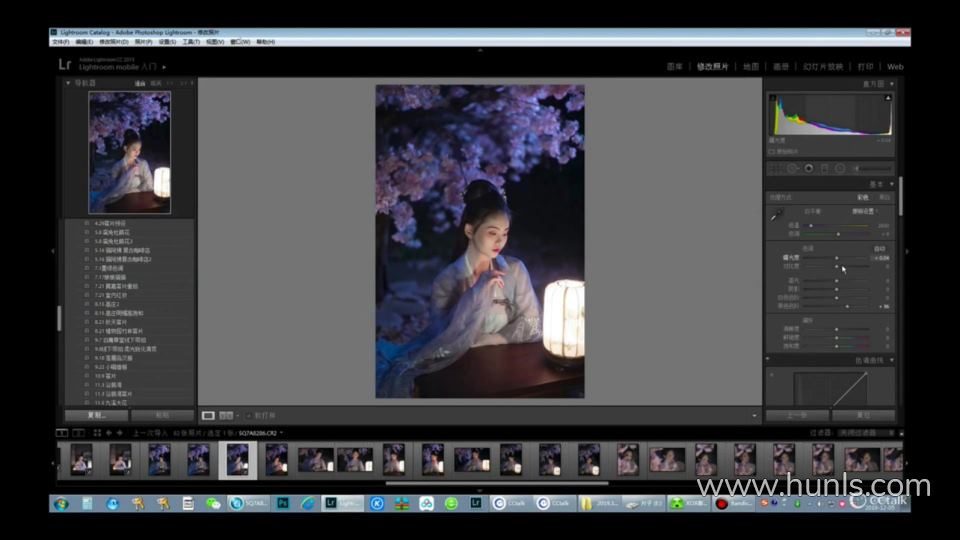Select the adjustment brush tool

click(x=872, y=168)
